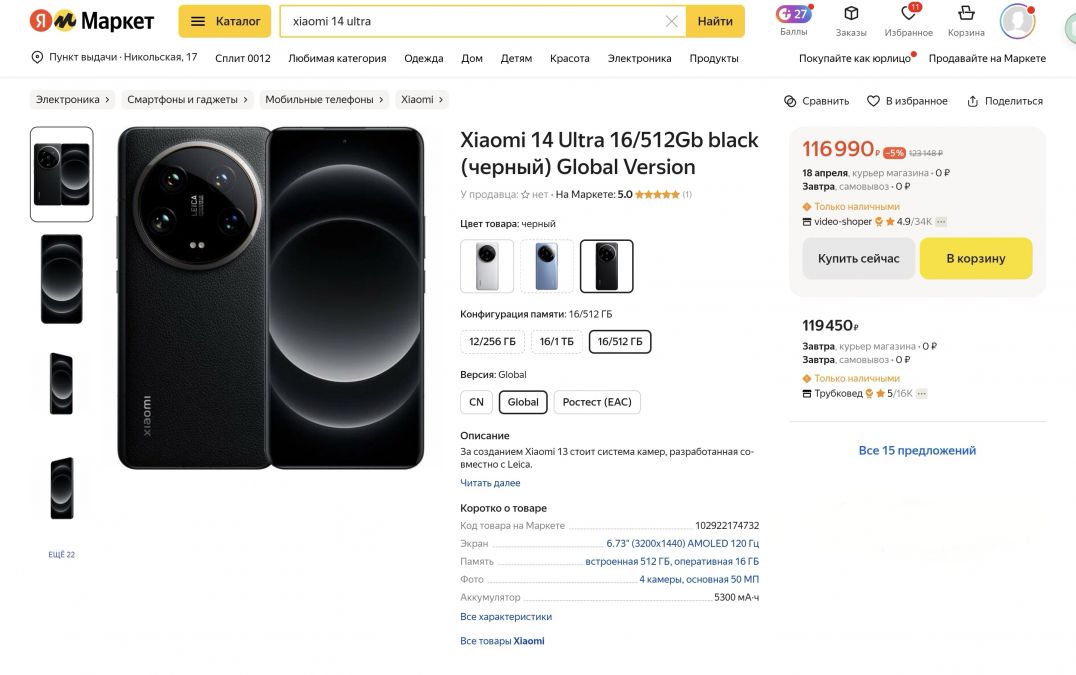Open the Баллы bonus points icon
The image size is (1076, 675).
(x=793, y=14)
